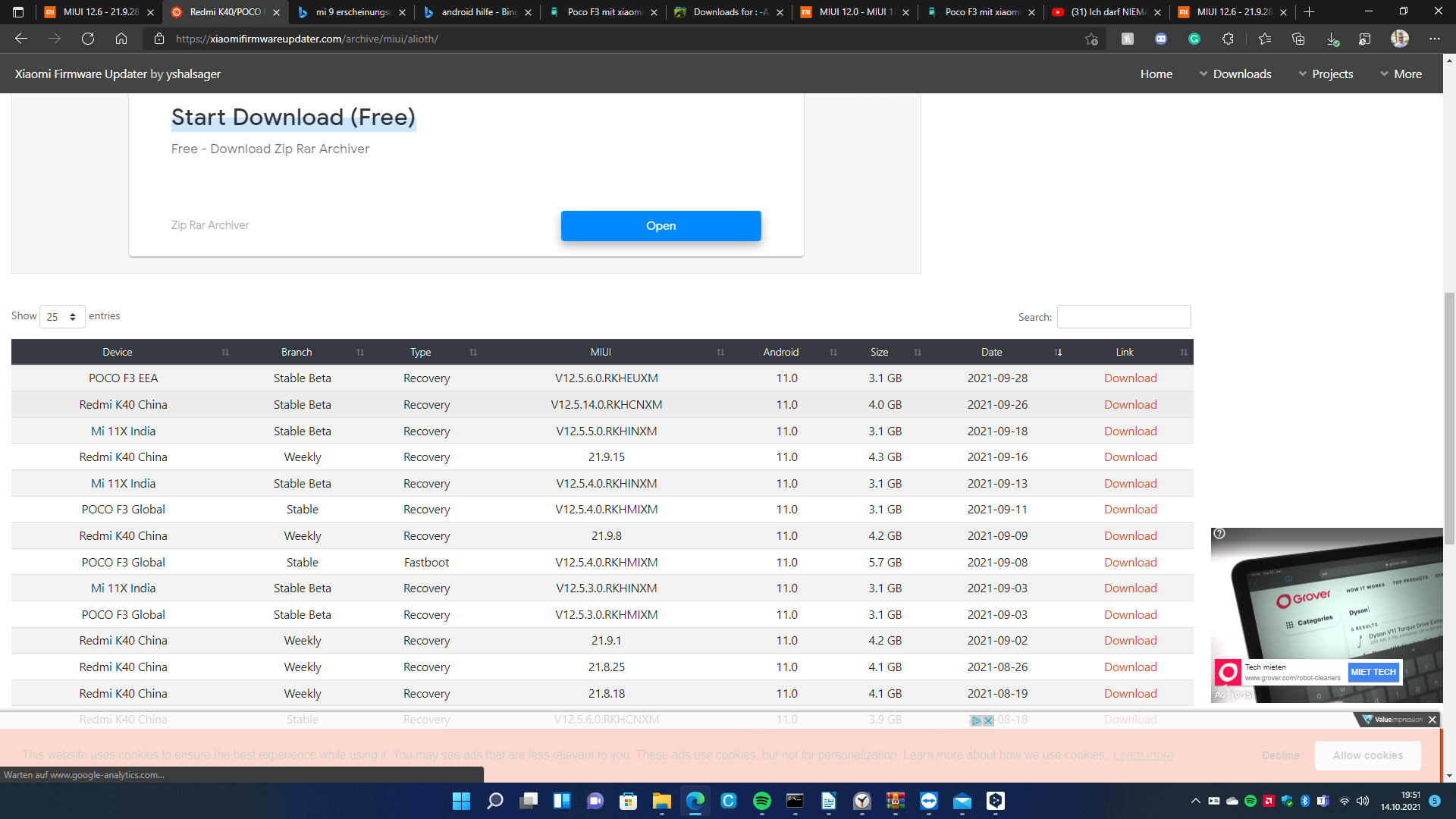The height and width of the screenshot is (819, 1456).
Task: Close the 'Redmi K40/POCO' tab
Action: pyautogui.click(x=276, y=12)
